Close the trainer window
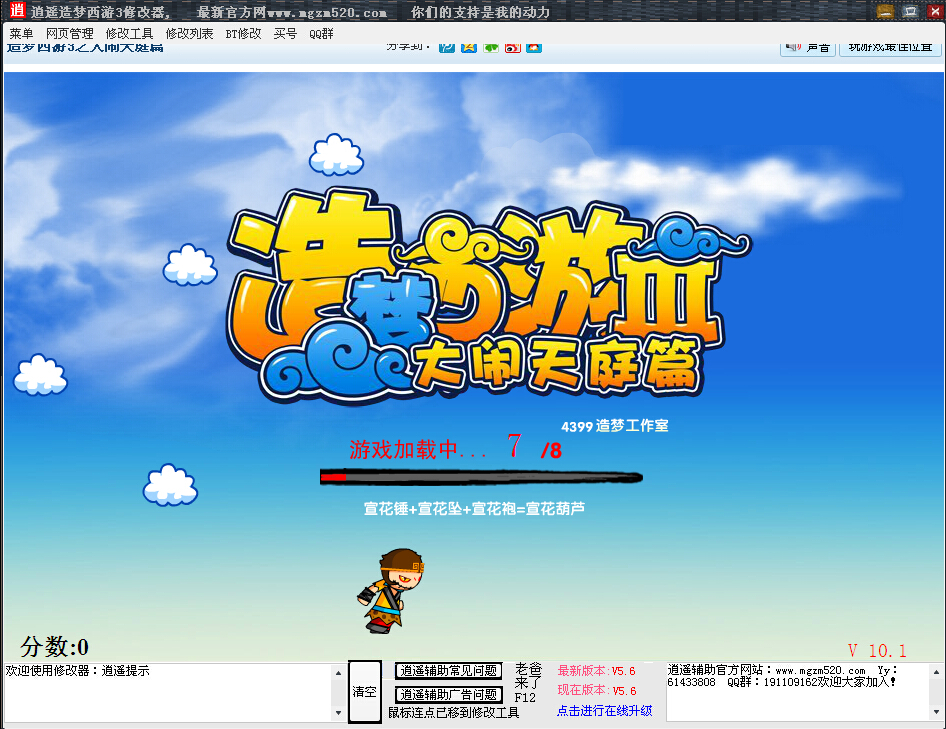 click(935, 11)
